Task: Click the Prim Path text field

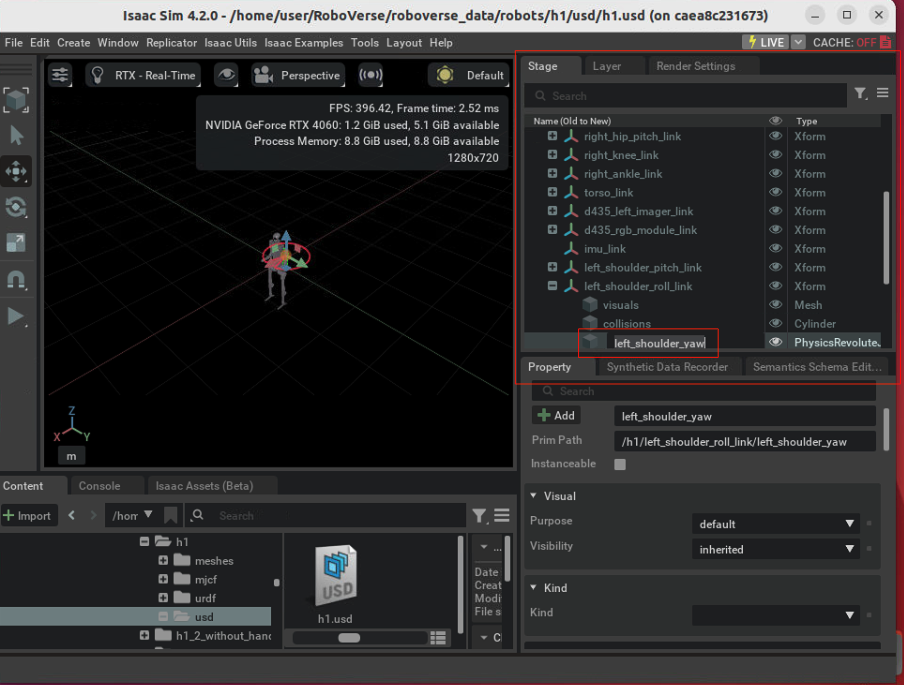Action: click(x=744, y=442)
